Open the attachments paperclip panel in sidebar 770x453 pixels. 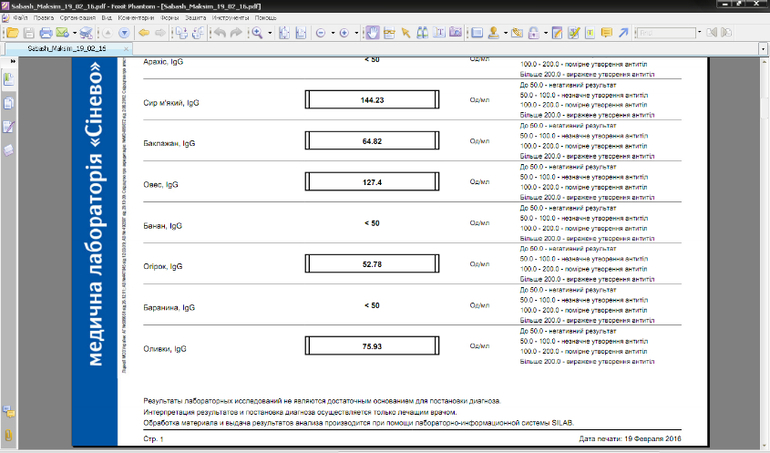click(x=9, y=436)
